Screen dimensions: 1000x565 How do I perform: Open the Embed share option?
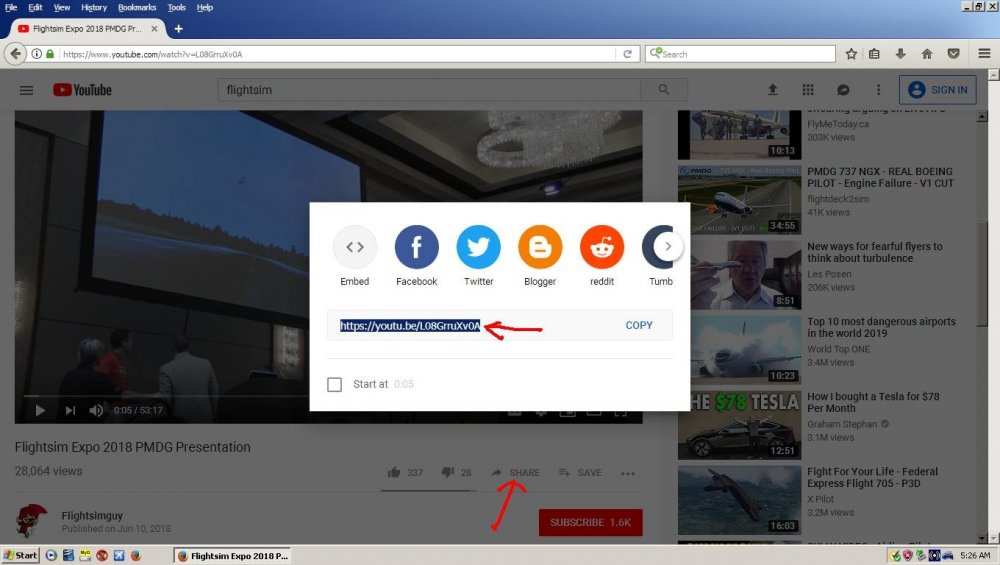[x=355, y=247]
